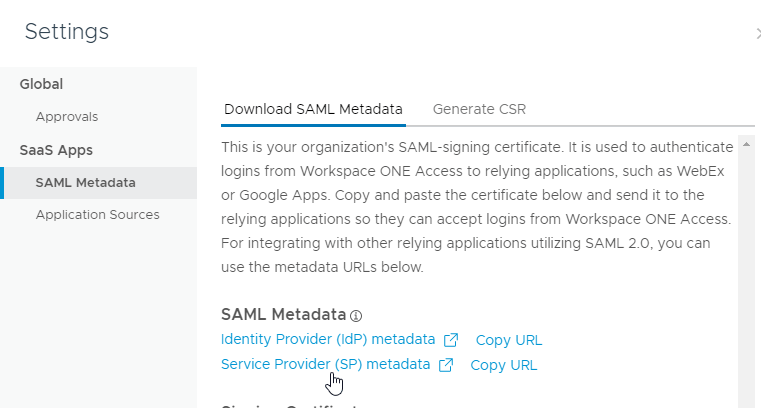
Task: Close the Settings dialog
Action: (756, 33)
